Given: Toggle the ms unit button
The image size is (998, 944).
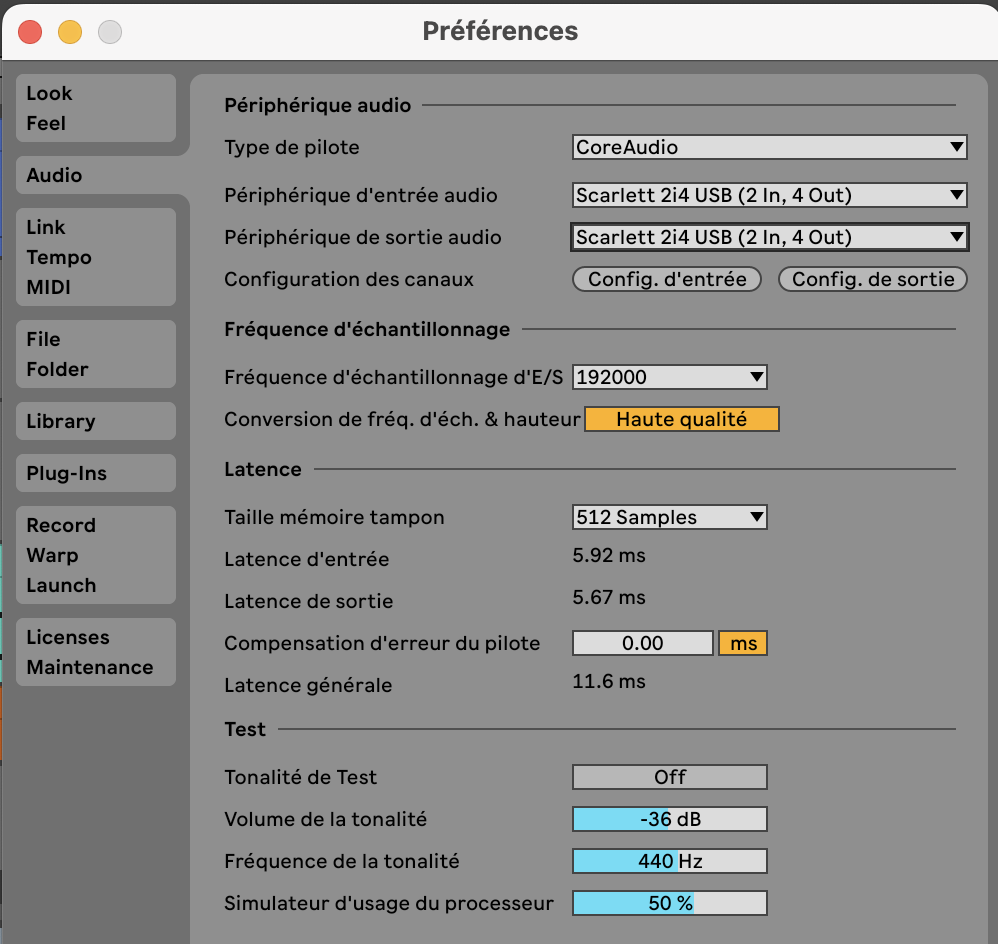Looking at the screenshot, I should tap(743, 643).
